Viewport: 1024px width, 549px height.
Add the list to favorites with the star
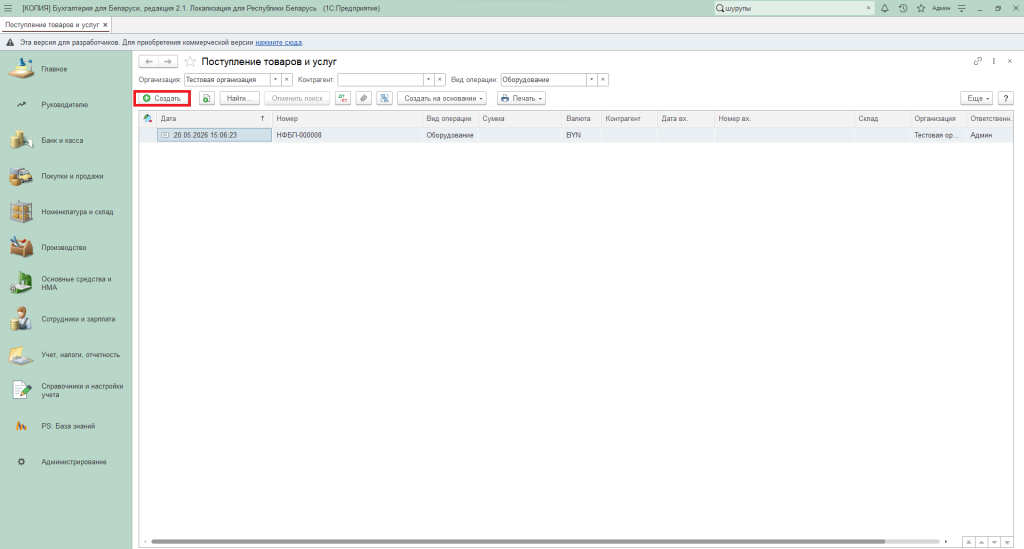pyautogui.click(x=190, y=61)
